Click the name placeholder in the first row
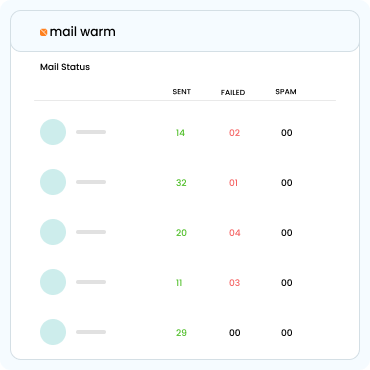 tap(91, 132)
